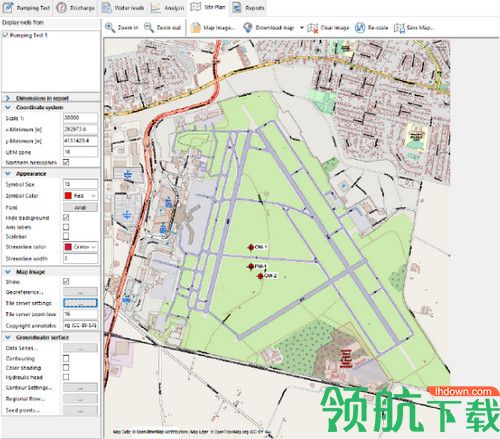
Task: Select the OW-2 well marker on map
Action: coord(260,276)
